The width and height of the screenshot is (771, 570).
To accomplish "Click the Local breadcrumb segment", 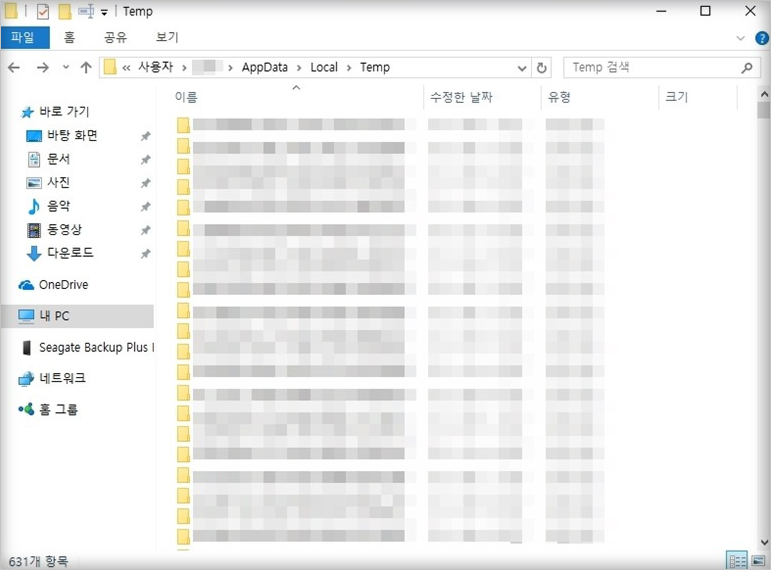I will pos(324,67).
